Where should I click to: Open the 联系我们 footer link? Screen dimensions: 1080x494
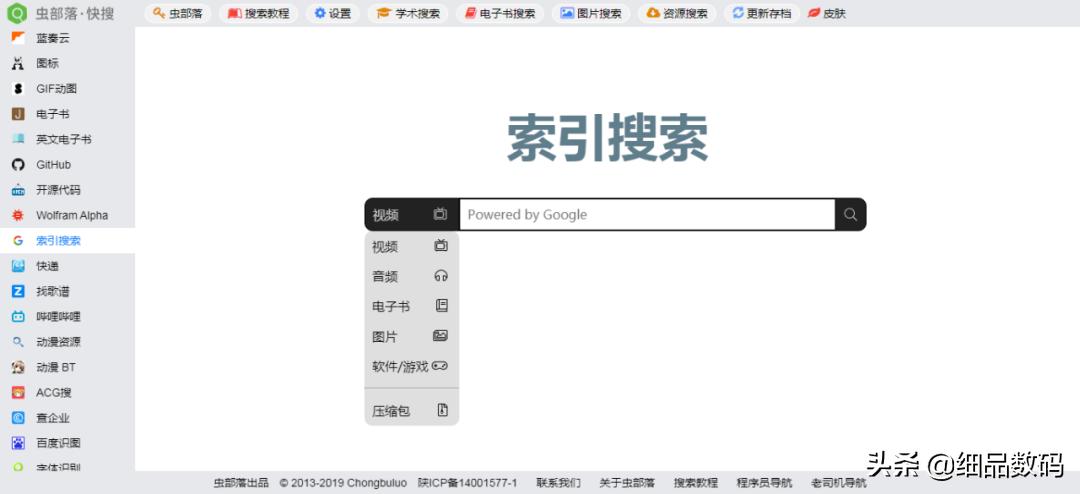pos(559,483)
